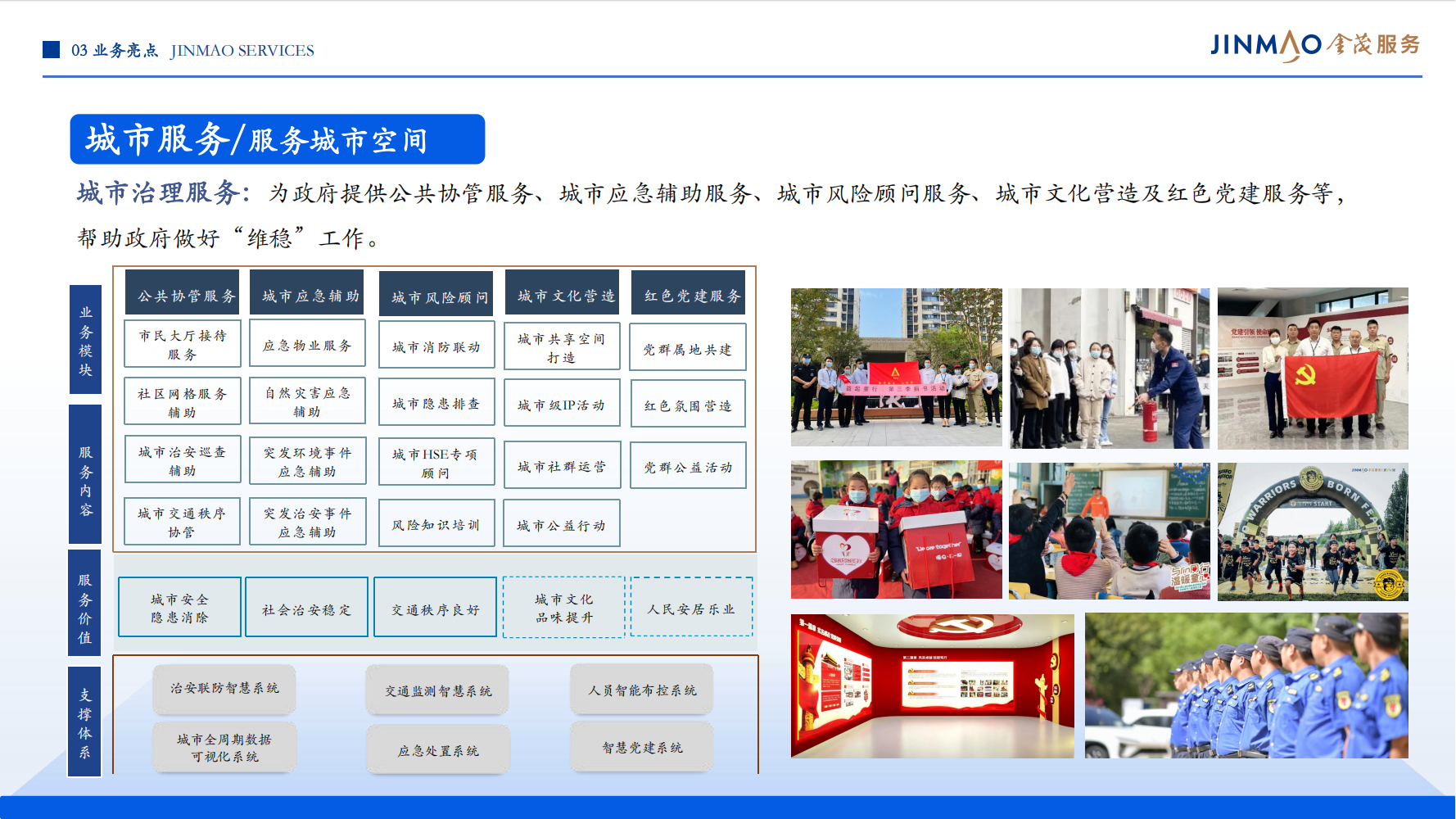Image resolution: width=1456 pixels, height=819 pixels.
Task: Open the Warriors Born race arch photo
Action: [1313, 532]
